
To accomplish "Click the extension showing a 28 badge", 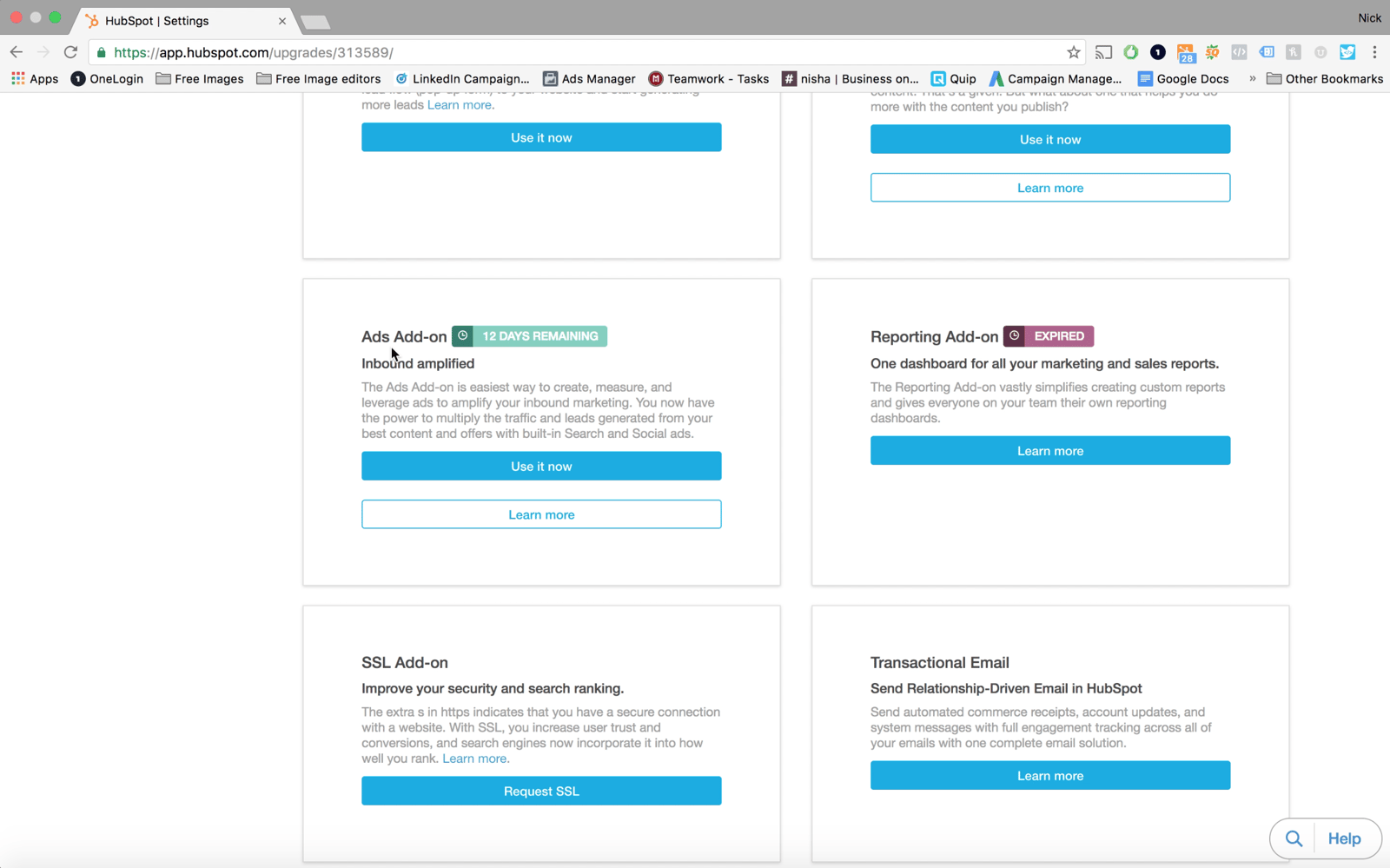I will coord(1187,52).
